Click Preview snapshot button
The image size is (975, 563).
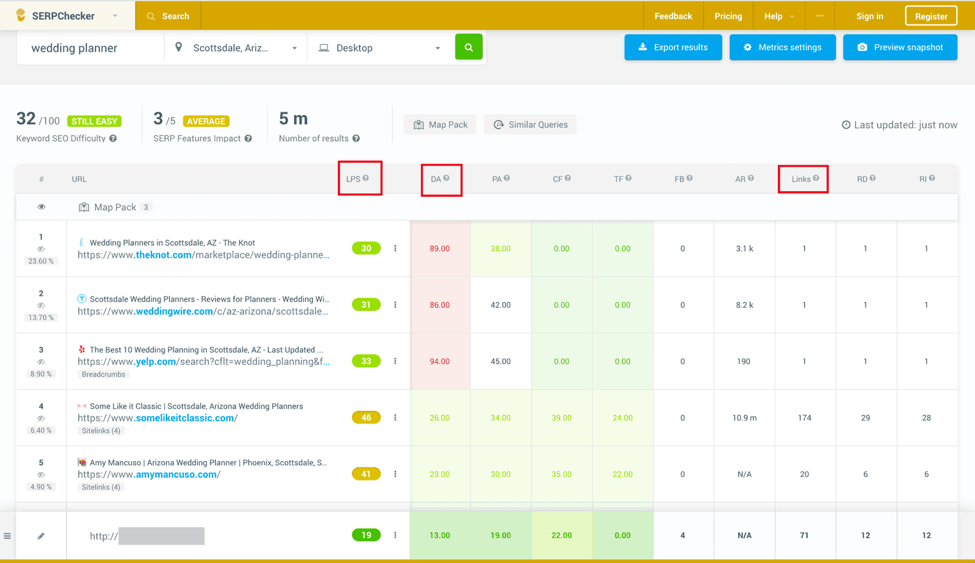pyautogui.click(x=900, y=47)
